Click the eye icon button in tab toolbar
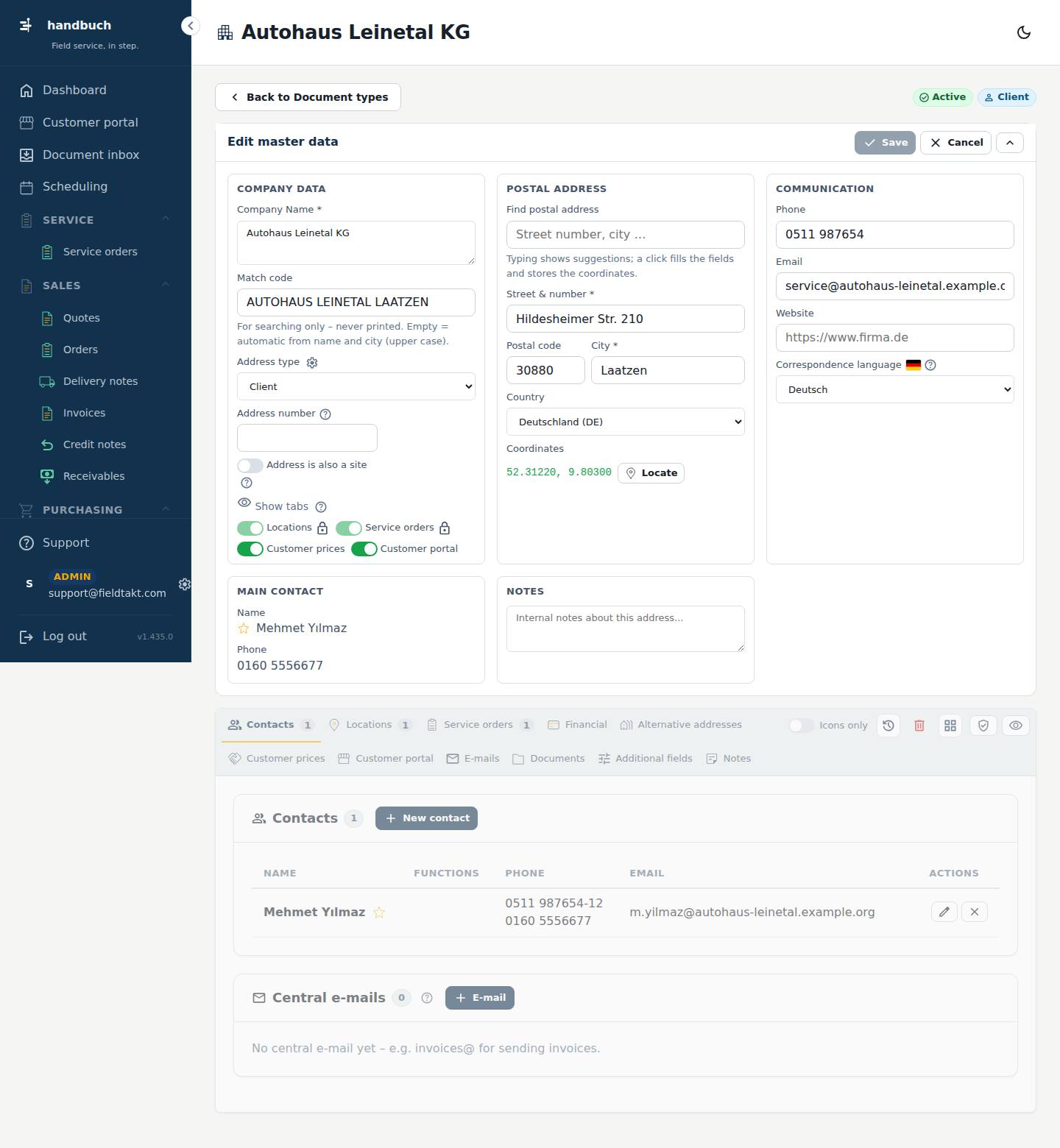The height and width of the screenshot is (1148, 1060). (x=1016, y=726)
